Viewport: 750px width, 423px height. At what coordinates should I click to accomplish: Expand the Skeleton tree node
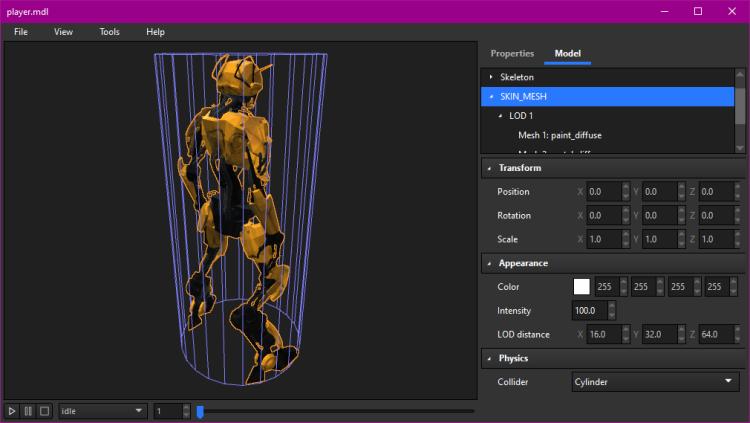click(490, 77)
